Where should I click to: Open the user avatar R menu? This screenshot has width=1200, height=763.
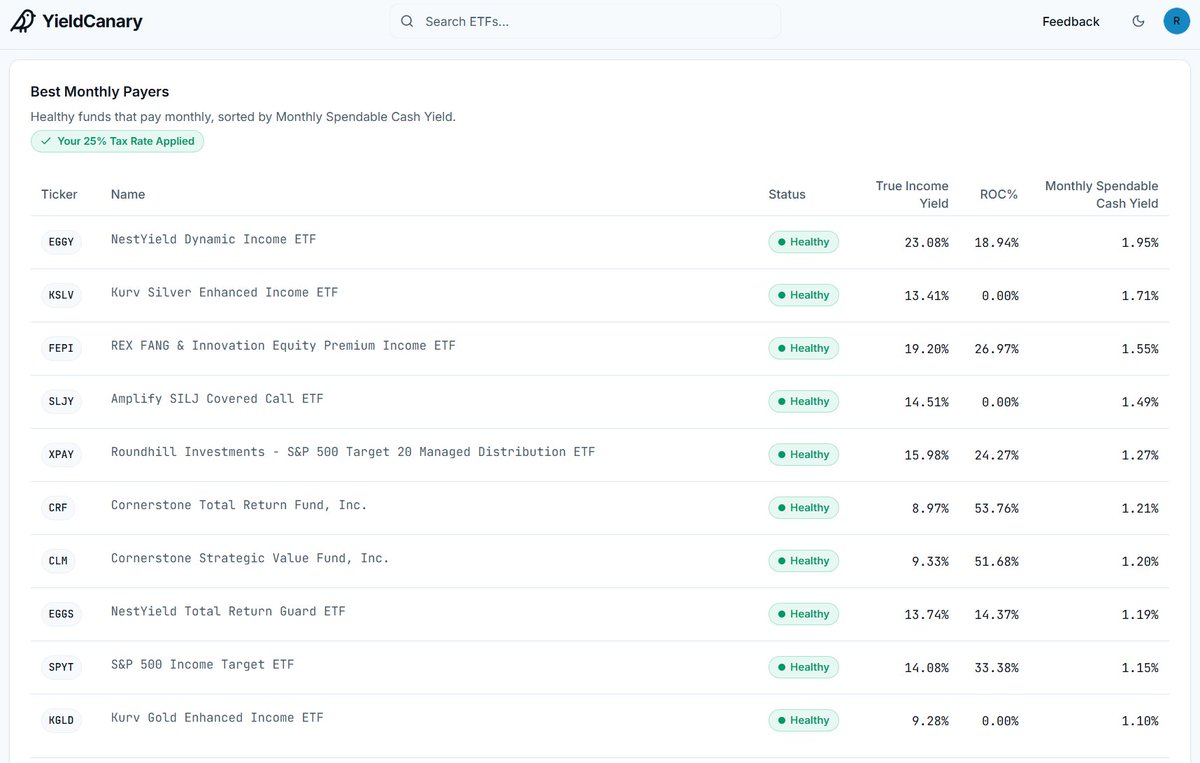click(1176, 21)
